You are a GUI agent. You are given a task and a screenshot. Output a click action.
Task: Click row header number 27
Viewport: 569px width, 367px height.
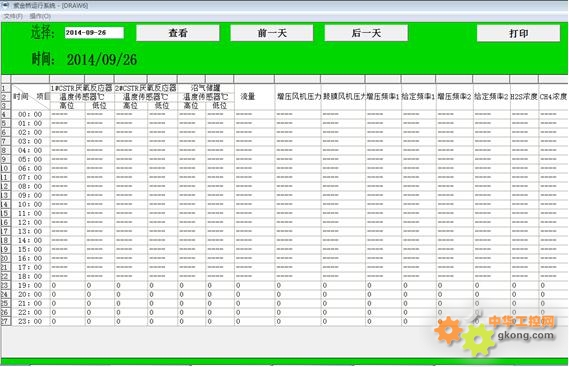click(x=5, y=321)
